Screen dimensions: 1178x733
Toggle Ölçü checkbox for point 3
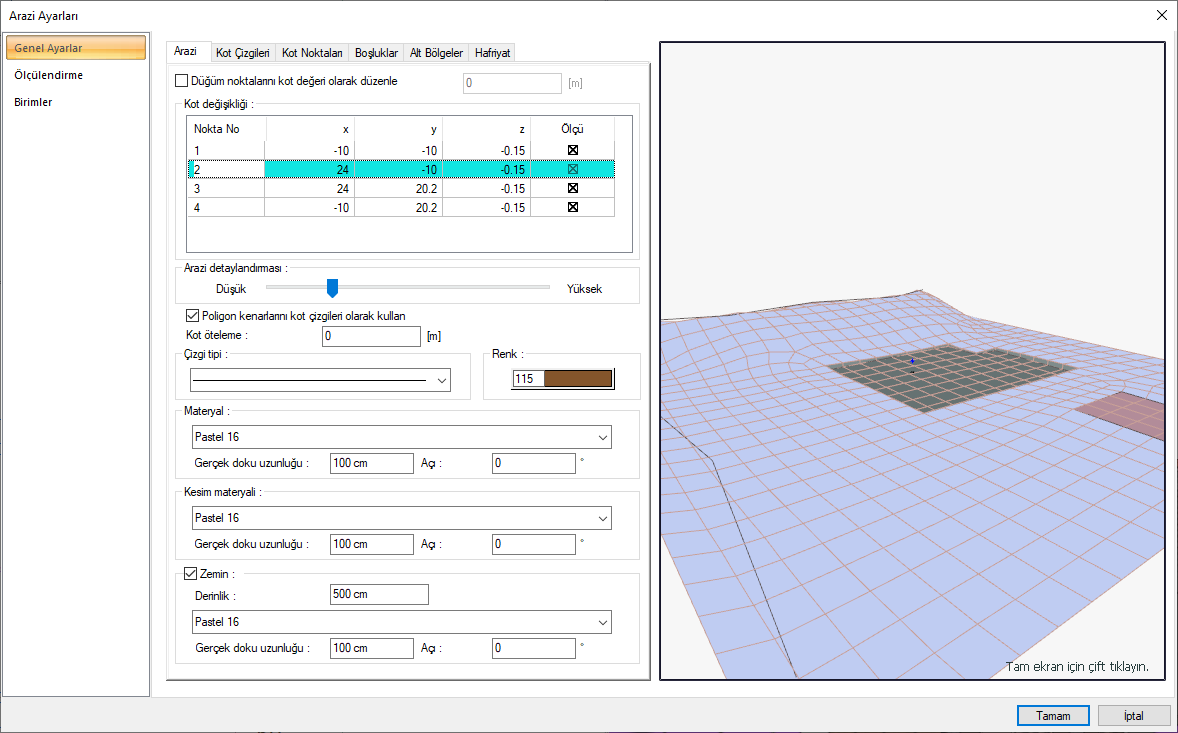(573, 188)
